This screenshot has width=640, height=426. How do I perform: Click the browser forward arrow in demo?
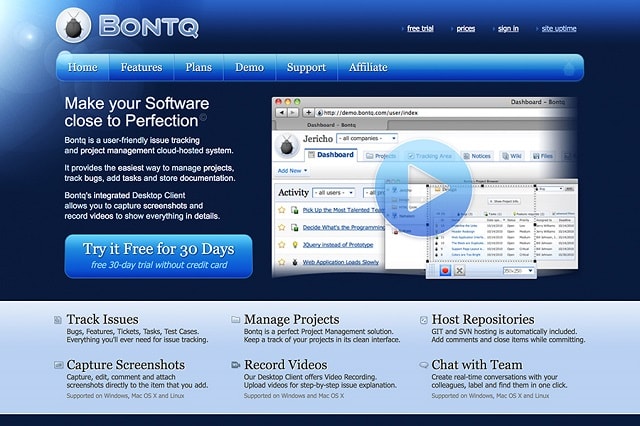[x=293, y=112]
